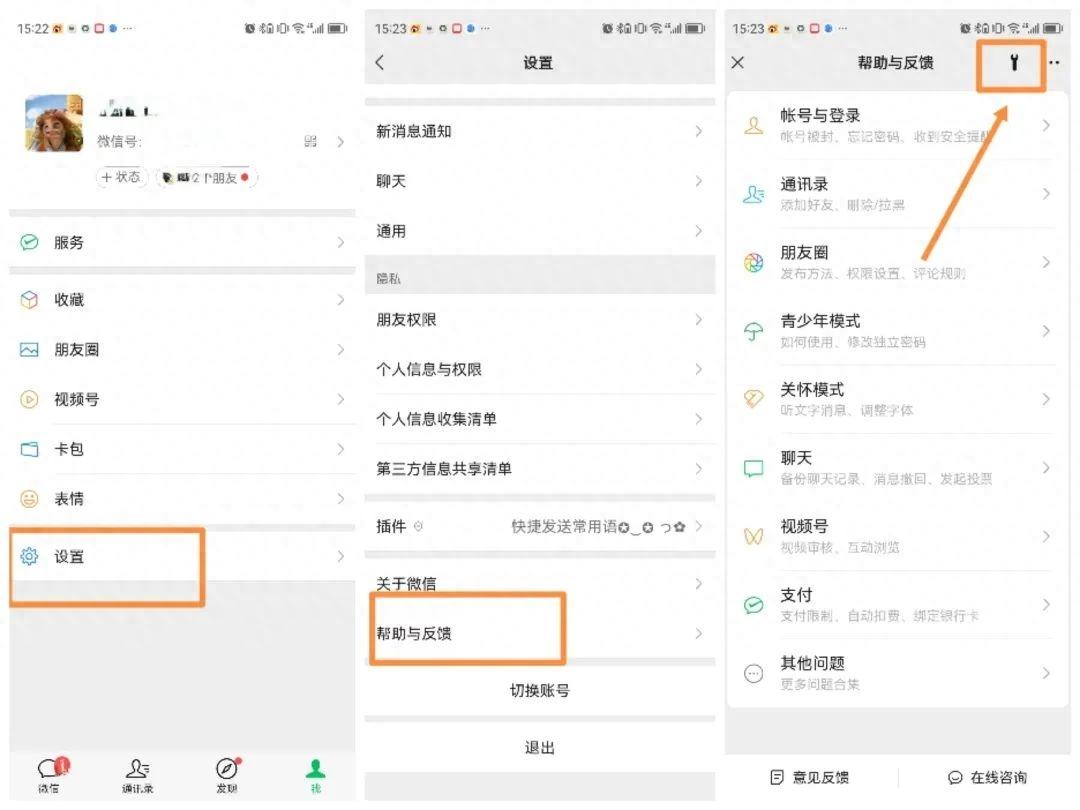Tap the Channels butterfly icon in help list

coord(754,537)
